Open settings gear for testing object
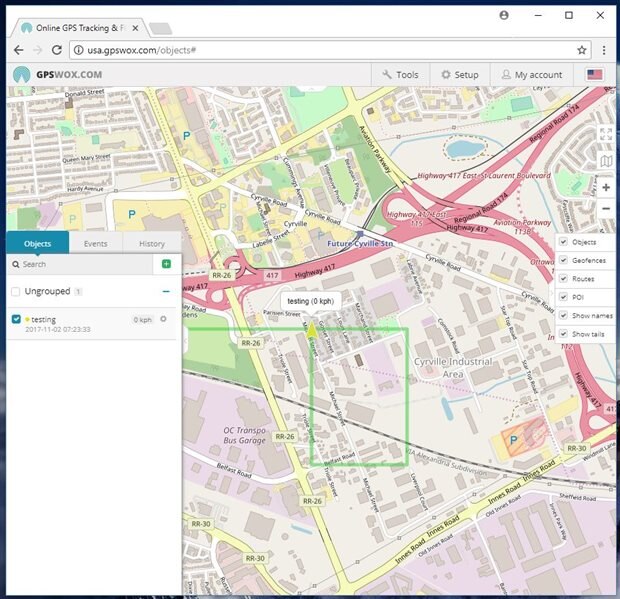Screen dimensions: 620x599 pyautogui.click(x=163, y=319)
